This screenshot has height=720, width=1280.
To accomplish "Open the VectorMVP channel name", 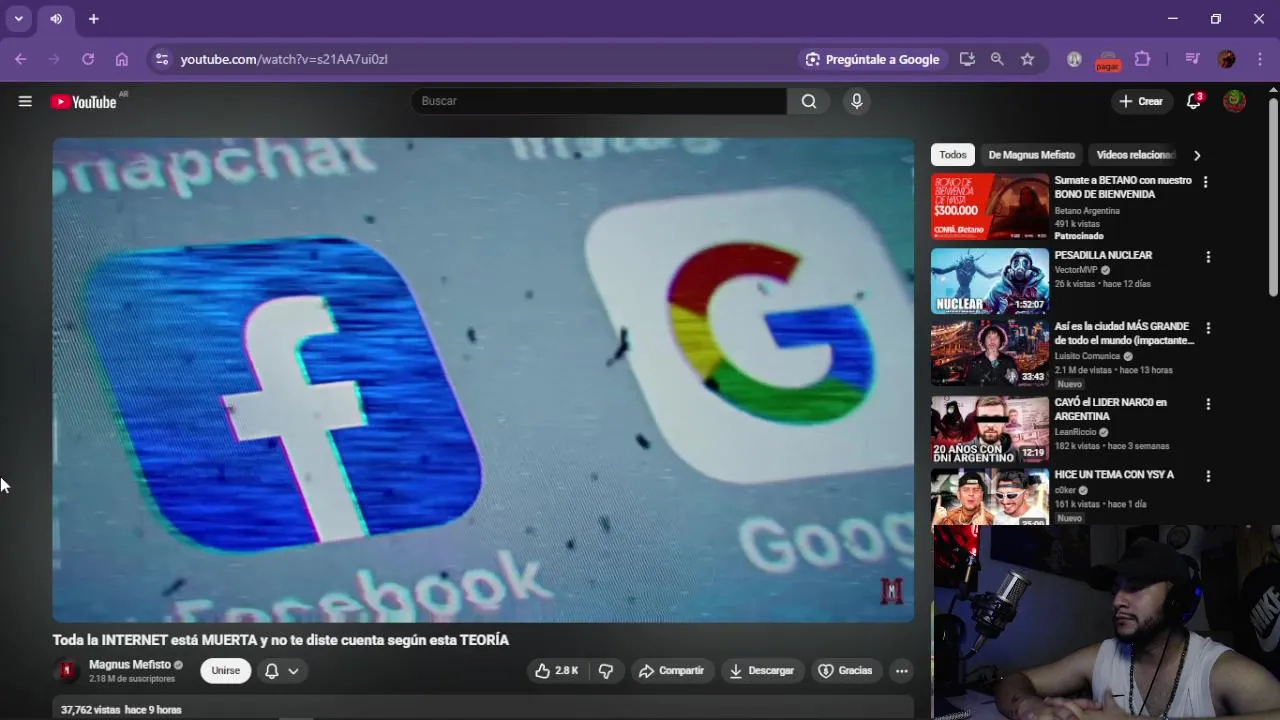I will pos(1076,270).
